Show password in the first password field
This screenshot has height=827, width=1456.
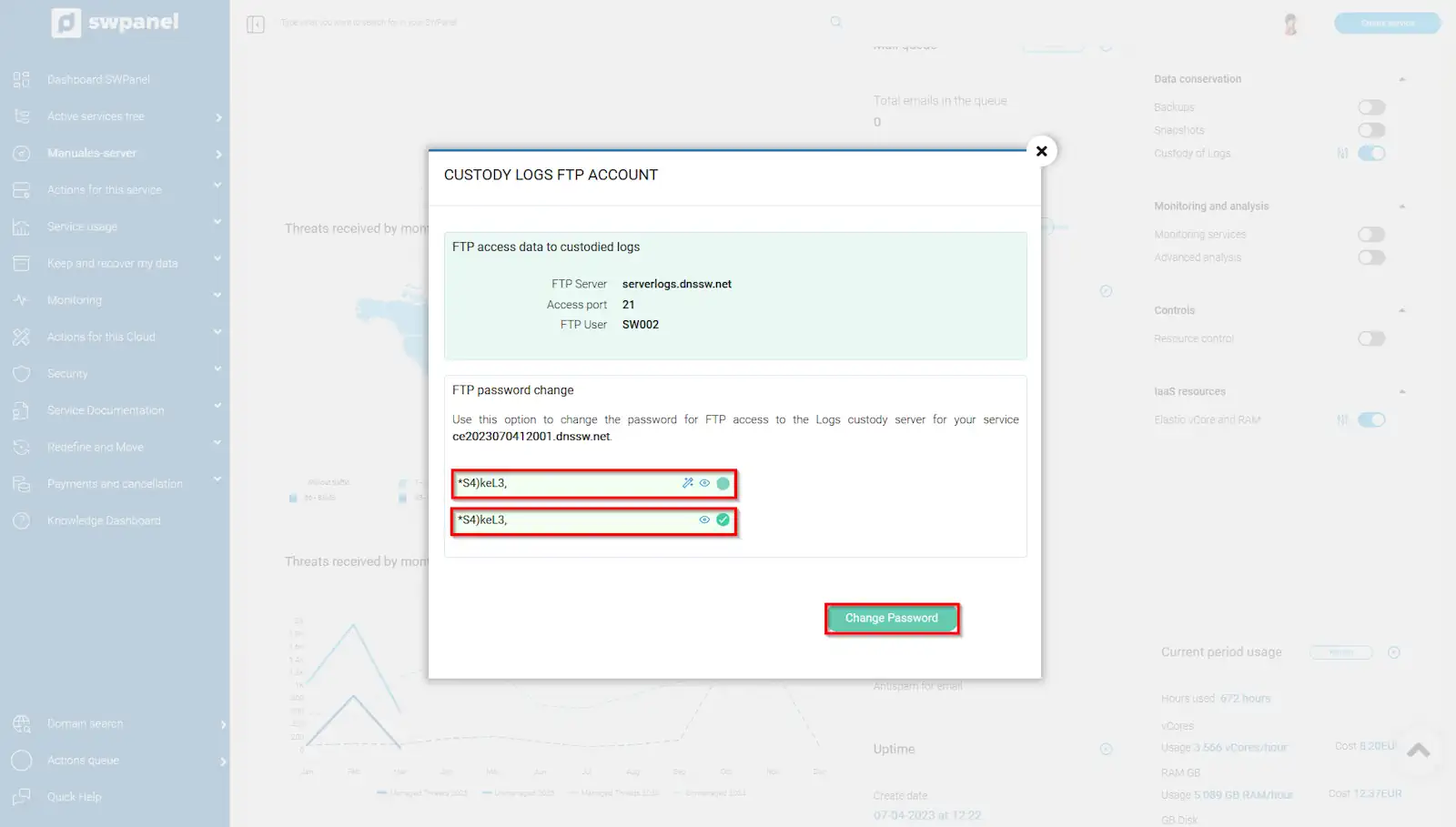tap(704, 483)
